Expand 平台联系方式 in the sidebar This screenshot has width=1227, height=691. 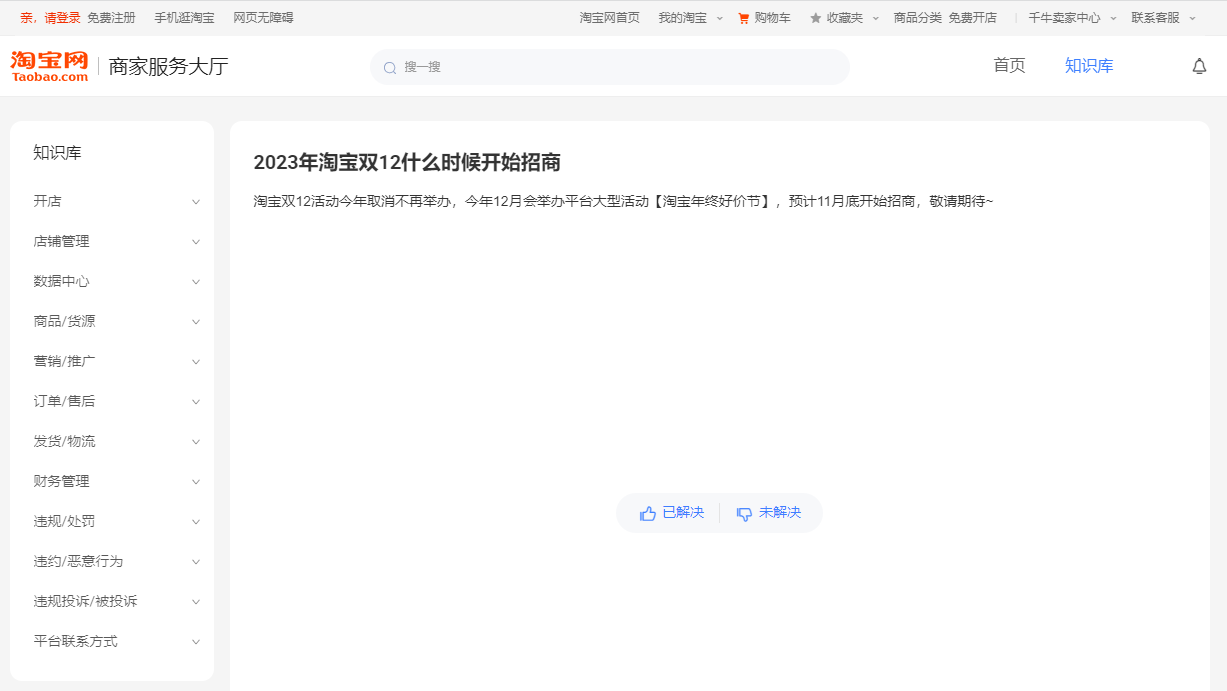[196, 642]
